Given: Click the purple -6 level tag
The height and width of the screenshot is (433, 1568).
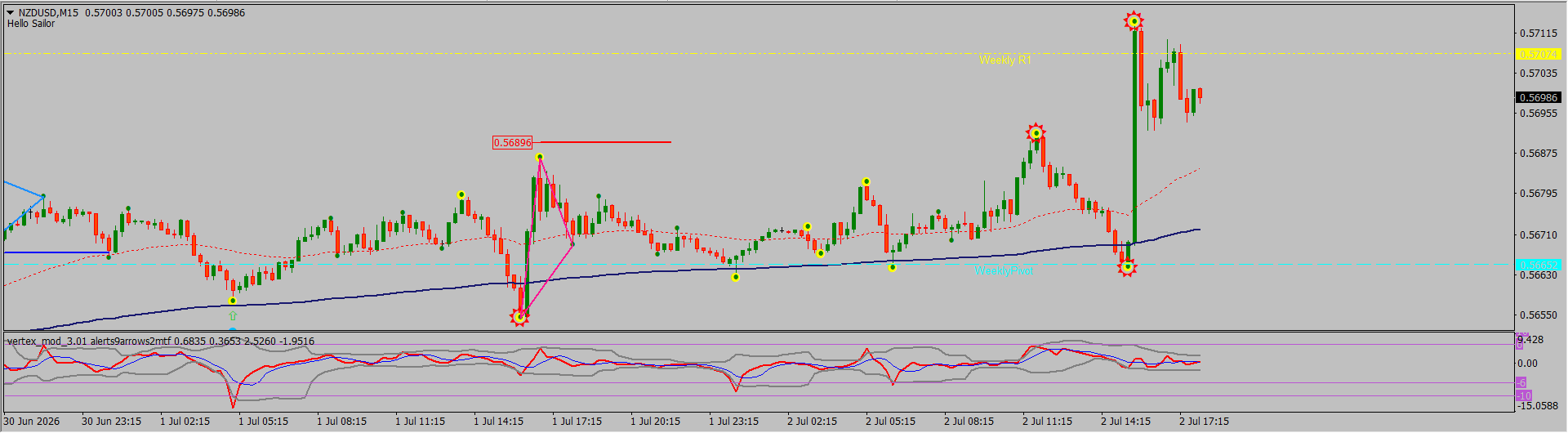Looking at the screenshot, I should click(x=1521, y=383).
